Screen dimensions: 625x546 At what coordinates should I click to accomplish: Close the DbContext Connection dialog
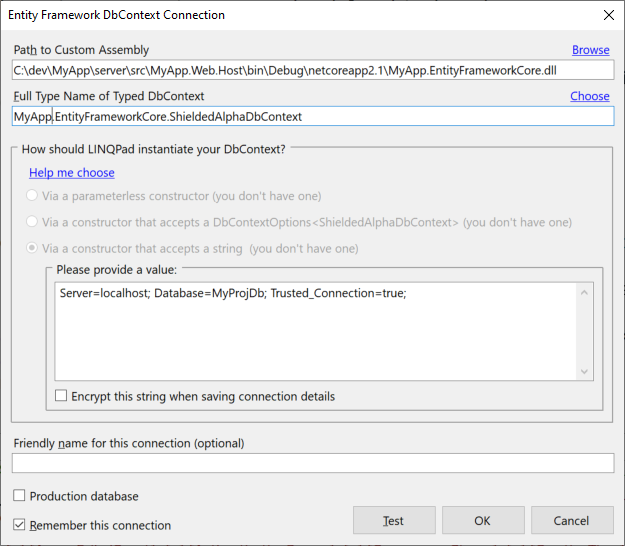point(609,15)
